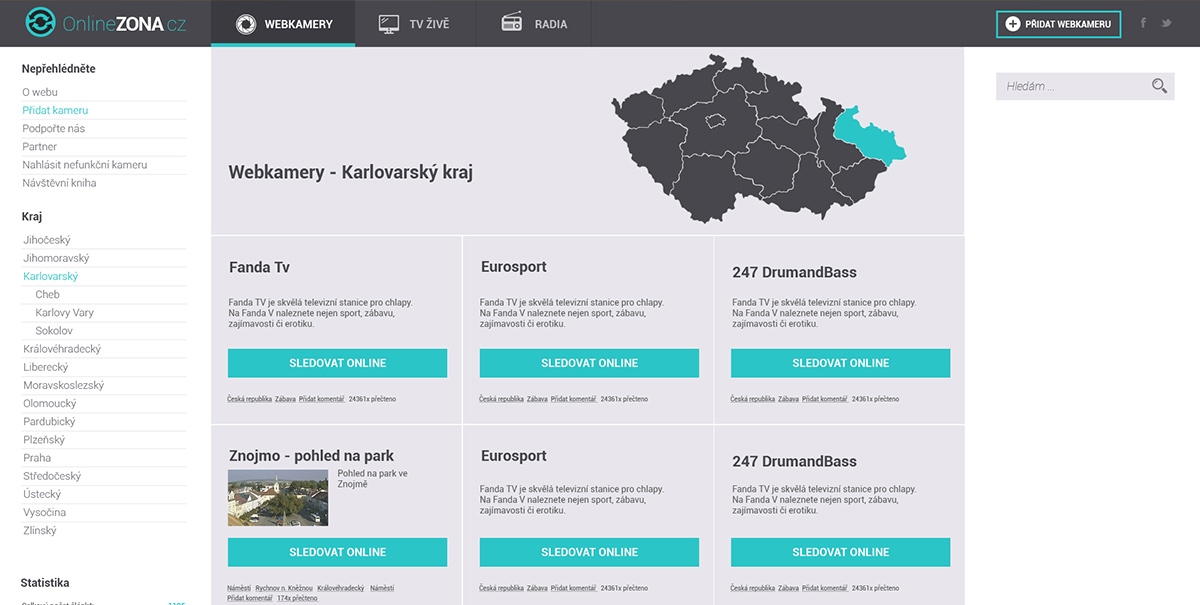Click the monitor icon in TV Živě tab
The image size is (1200, 605).
[x=389, y=24]
